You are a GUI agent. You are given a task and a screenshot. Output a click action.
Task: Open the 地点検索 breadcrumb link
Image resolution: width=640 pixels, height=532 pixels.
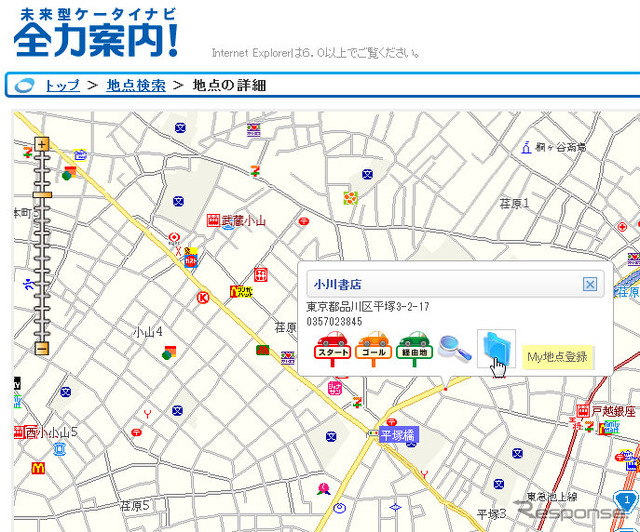coord(136,85)
